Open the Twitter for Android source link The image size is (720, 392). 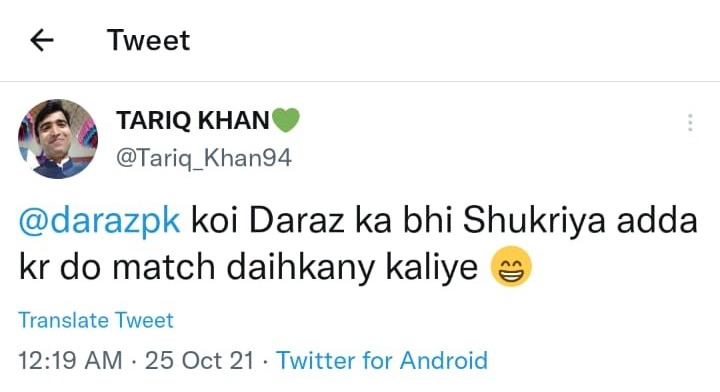coord(382,360)
